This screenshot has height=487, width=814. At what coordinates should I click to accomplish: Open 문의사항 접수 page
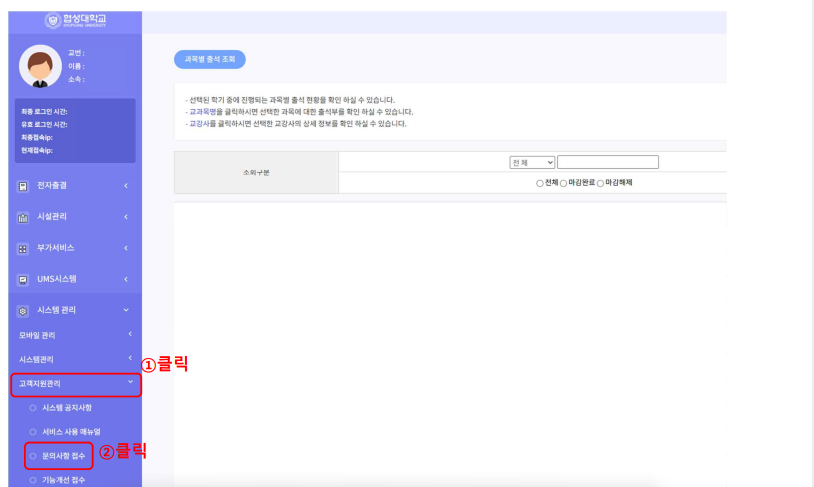click(63, 456)
